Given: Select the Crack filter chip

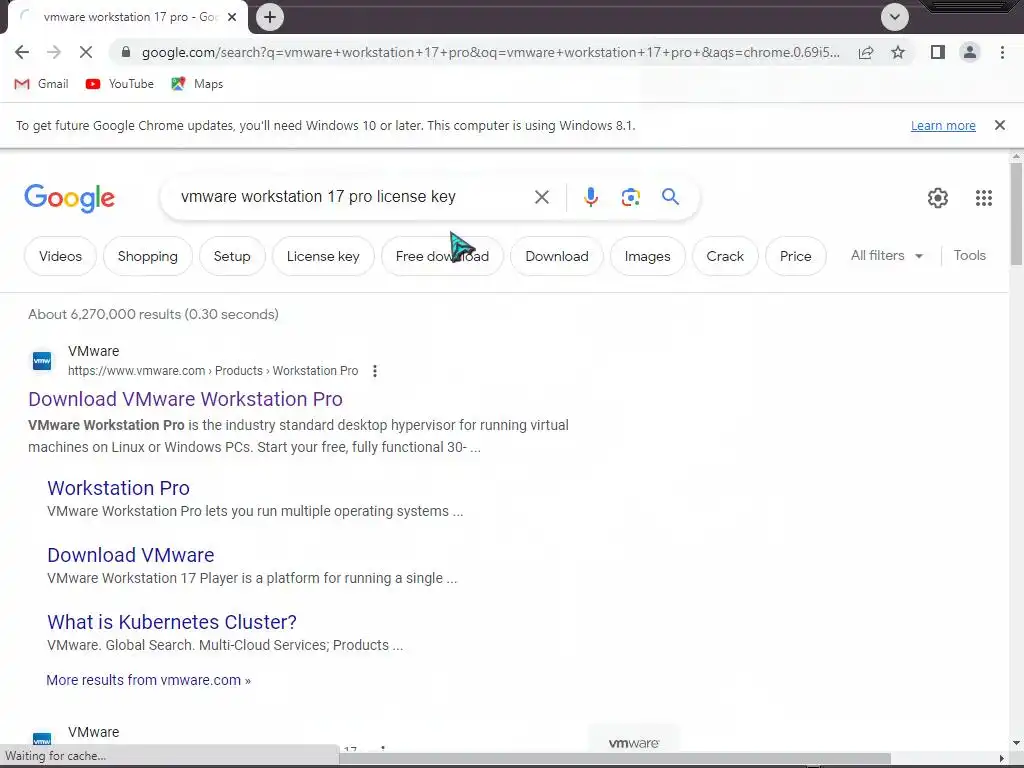Looking at the screenshot, I should pos(725,256).
